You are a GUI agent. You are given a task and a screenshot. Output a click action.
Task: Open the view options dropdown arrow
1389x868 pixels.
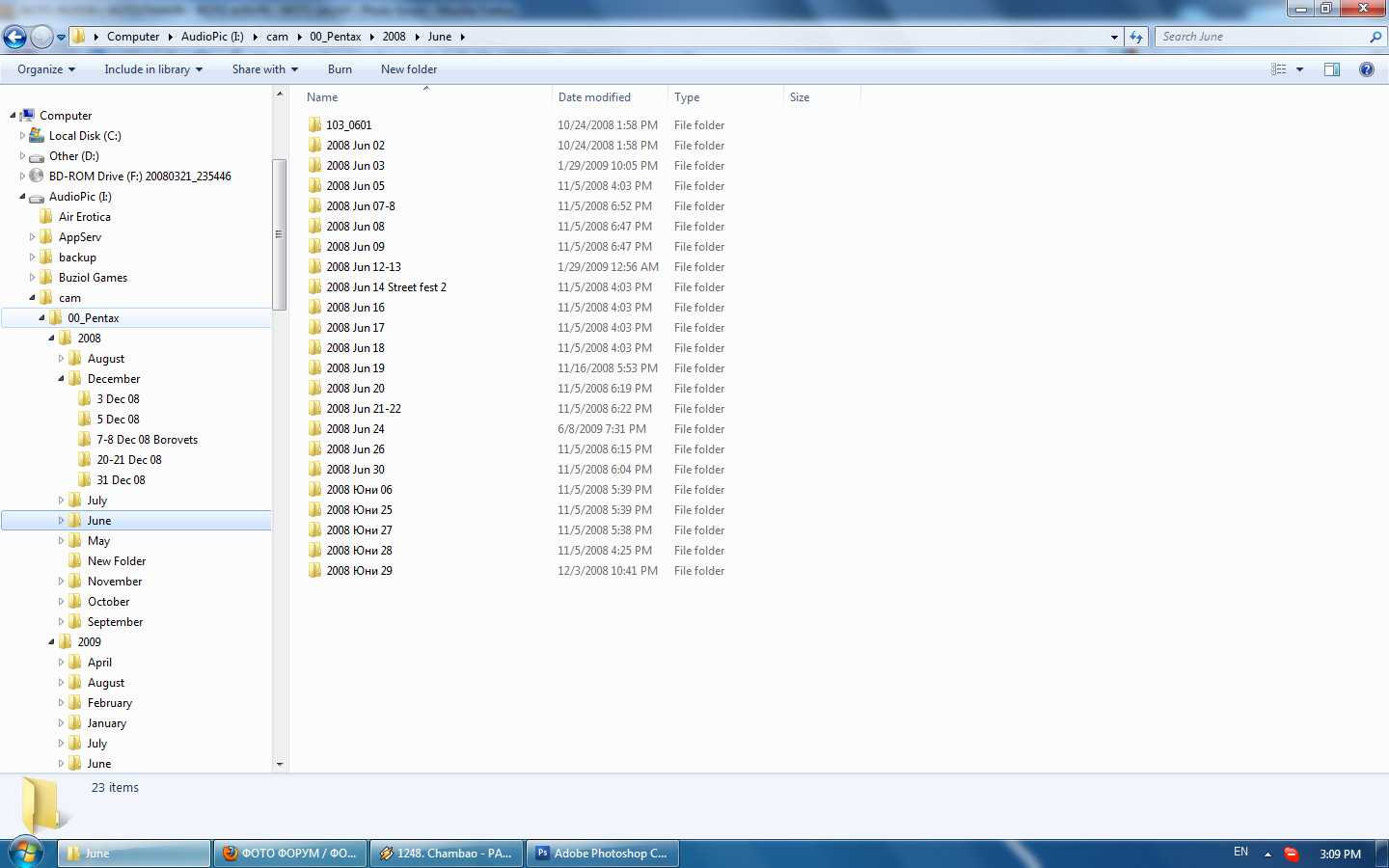1299,69
